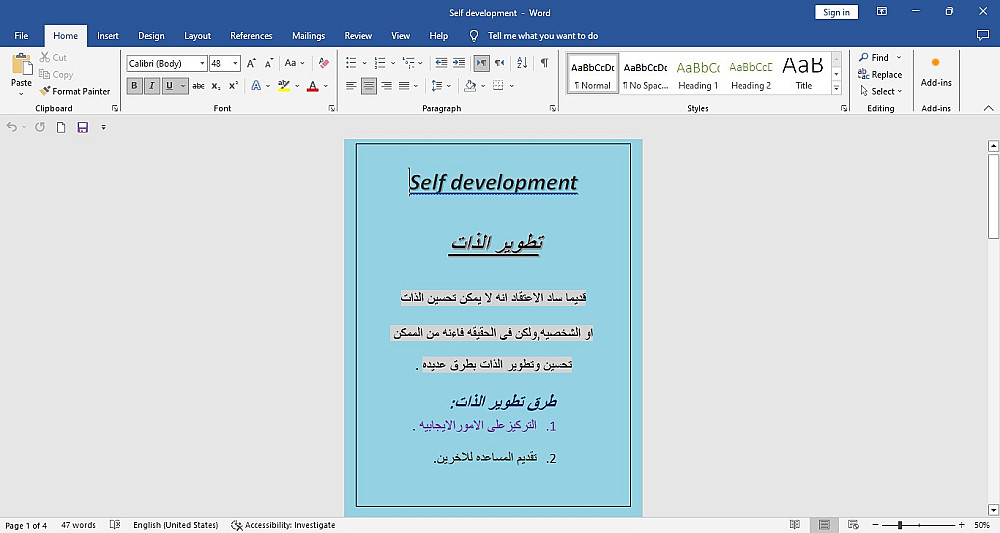Align text to the left
Image resolution: width=1000 pixels, height=533 pixels.
pyautogui.click(x=351, y=85)
